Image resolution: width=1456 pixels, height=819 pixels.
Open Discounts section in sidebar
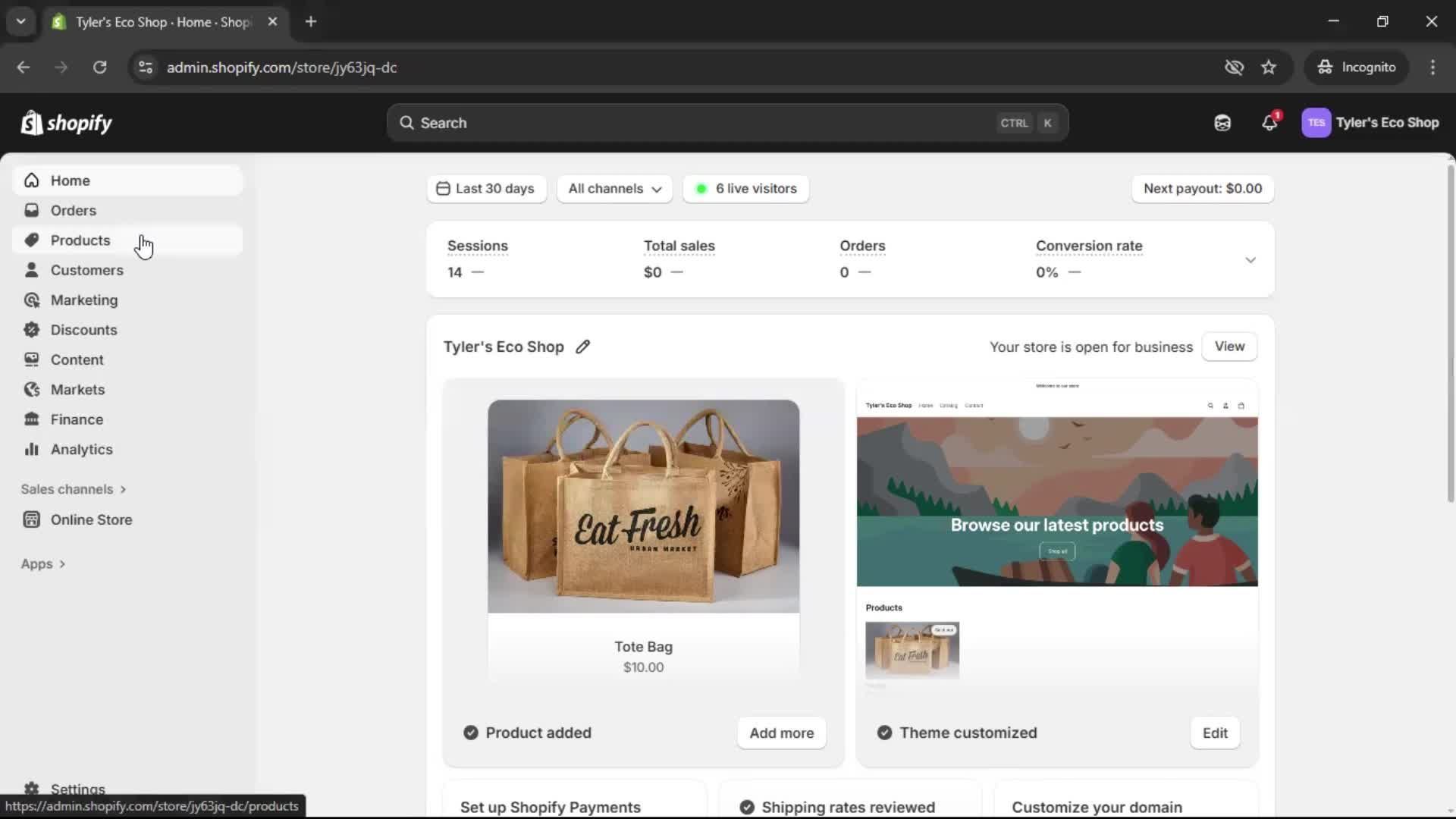(x=83, y=330)
